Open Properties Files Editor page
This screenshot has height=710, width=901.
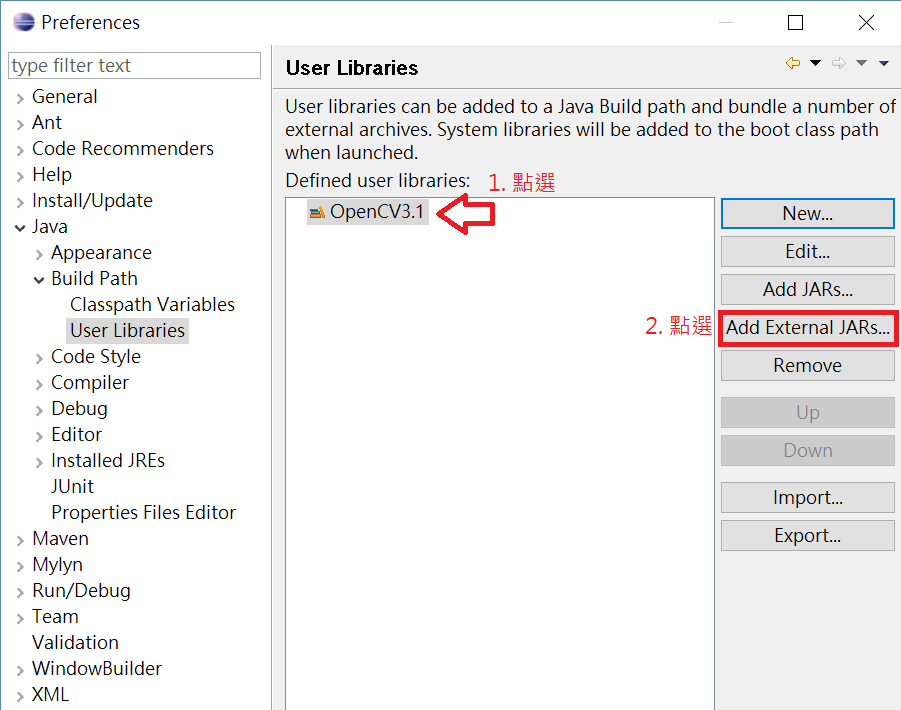pos(143,512)
